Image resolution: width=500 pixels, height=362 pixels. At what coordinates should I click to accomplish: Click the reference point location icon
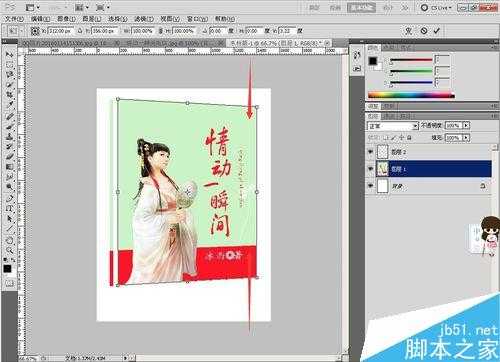[x=35, y=31]
